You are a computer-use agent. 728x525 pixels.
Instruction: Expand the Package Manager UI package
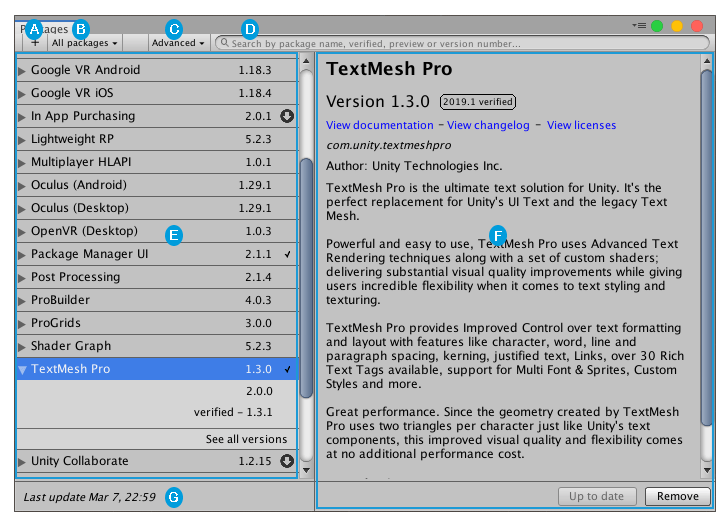point(21,254)
